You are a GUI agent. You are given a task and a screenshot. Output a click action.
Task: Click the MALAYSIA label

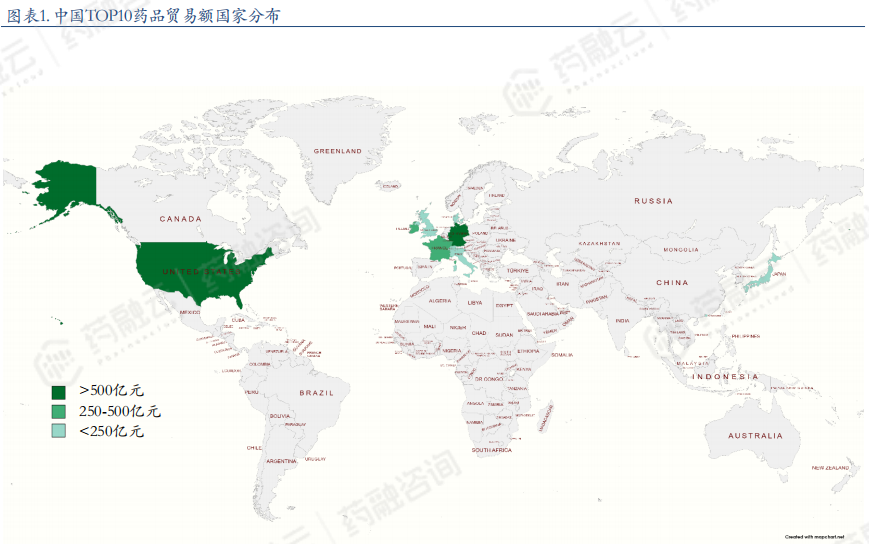click(x=693, y=363)
